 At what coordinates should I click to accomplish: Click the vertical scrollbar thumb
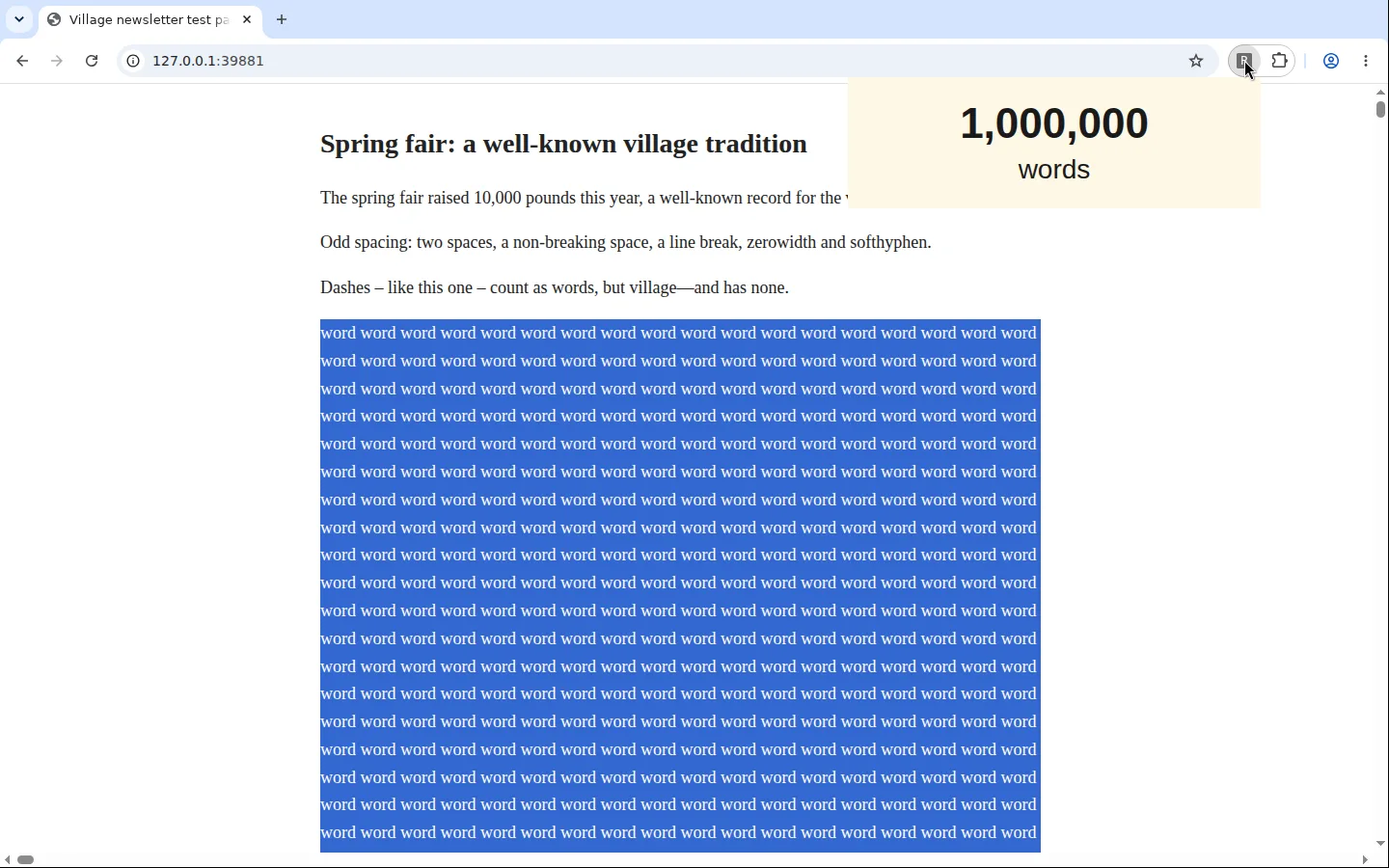coord(1381,109)
